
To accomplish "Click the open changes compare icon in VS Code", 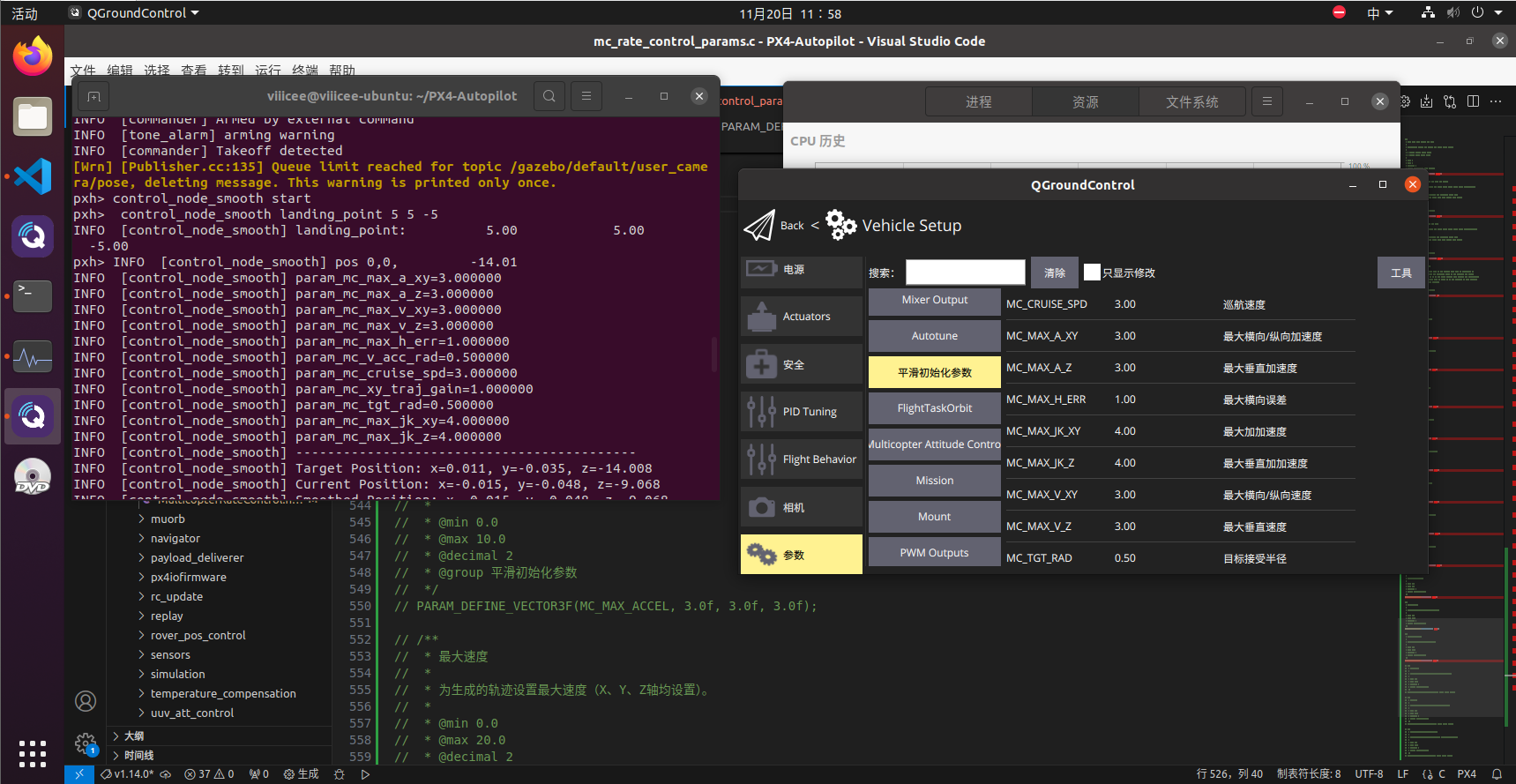I will coord(1450,101).
